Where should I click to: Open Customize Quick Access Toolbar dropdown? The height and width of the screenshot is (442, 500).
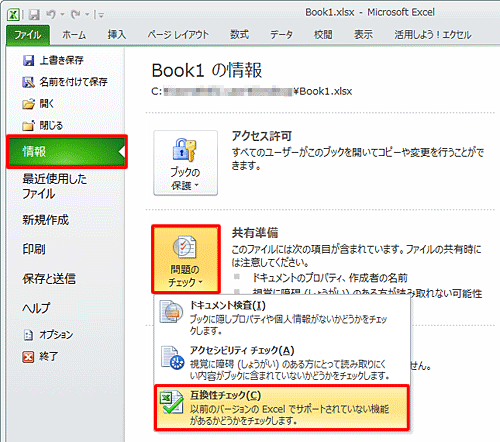tap(100, 15)
